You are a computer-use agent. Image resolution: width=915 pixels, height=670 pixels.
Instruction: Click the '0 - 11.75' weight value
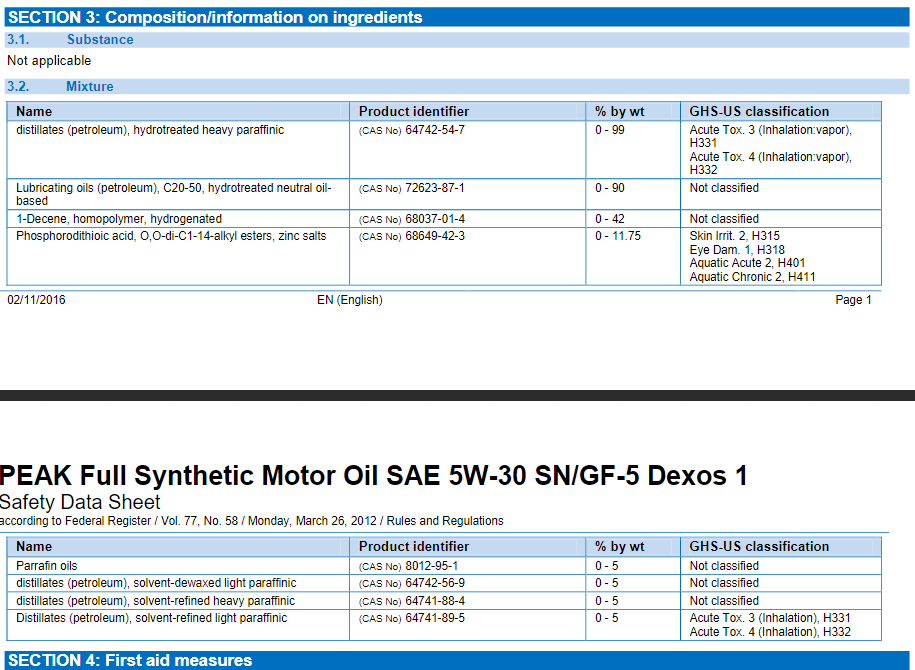[x=618, y=236]
